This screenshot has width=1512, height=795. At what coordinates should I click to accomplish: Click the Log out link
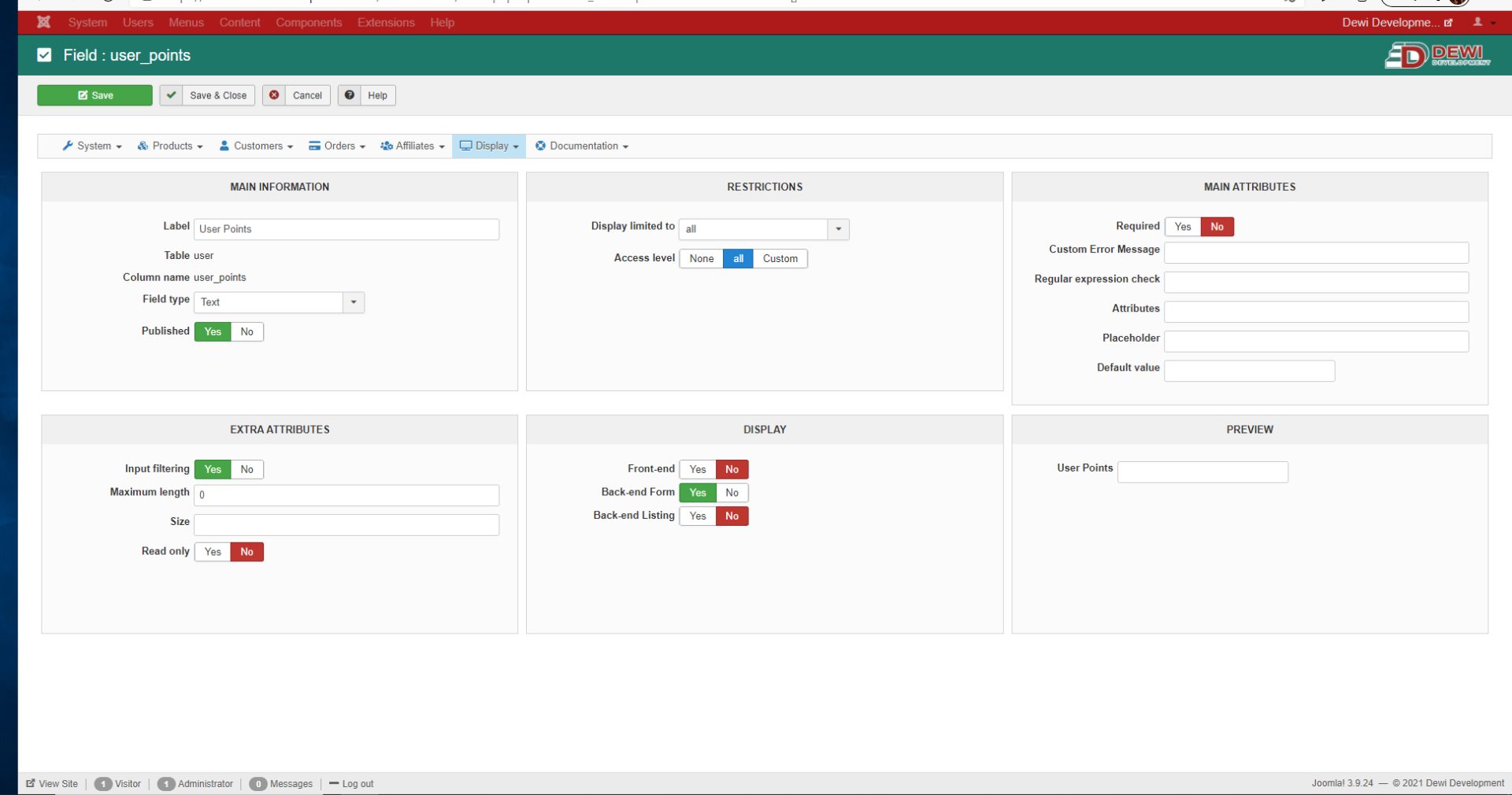(x=351, y=784)
